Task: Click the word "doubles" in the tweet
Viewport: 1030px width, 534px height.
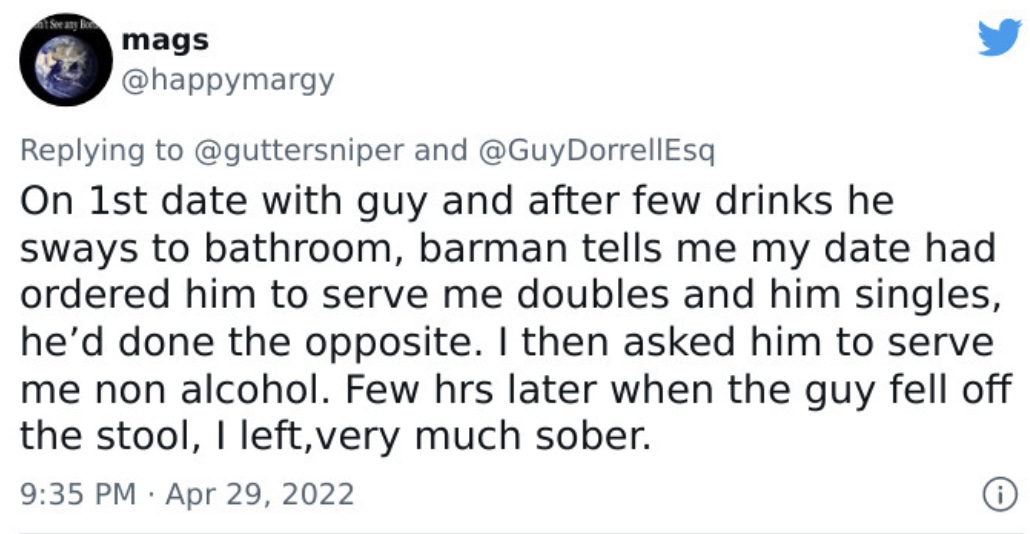Action: (x=593, y=296)
